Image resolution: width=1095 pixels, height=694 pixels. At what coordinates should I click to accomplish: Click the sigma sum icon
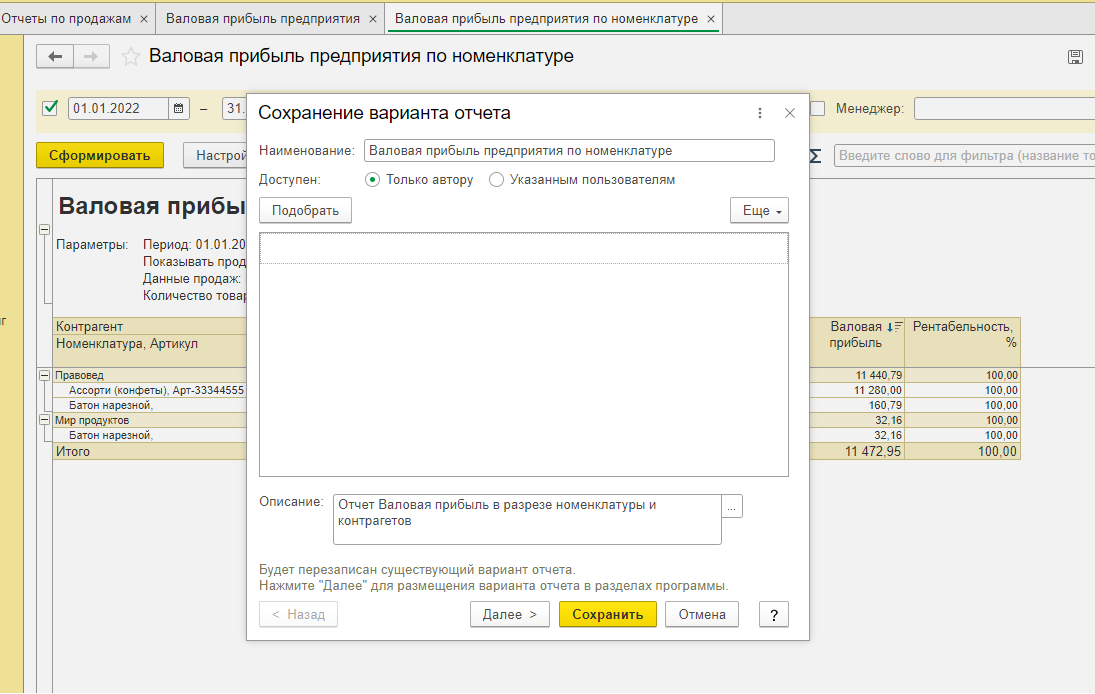[x=815, y=156]
